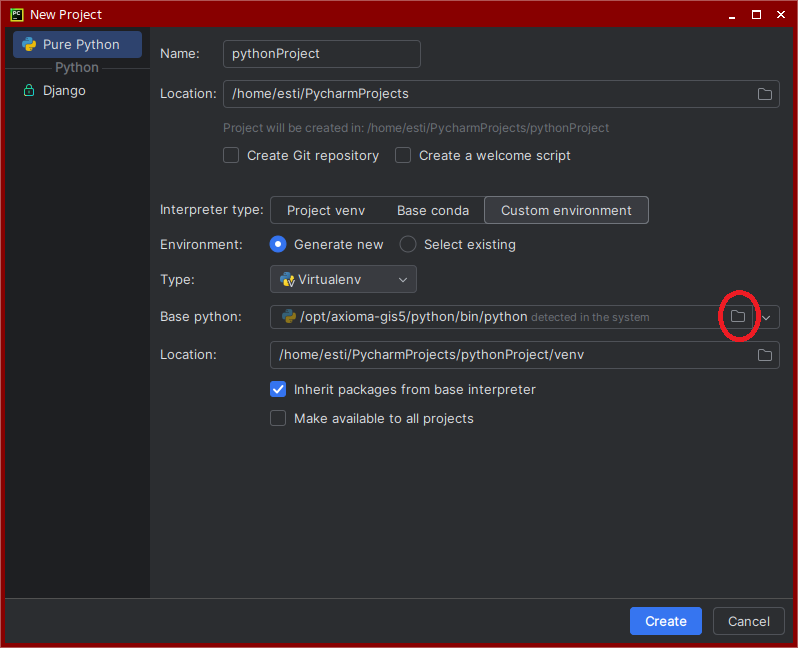The image size is (798, 648).
Task: Click the PyCharm logo in title bar
Action: pos(16,14)
